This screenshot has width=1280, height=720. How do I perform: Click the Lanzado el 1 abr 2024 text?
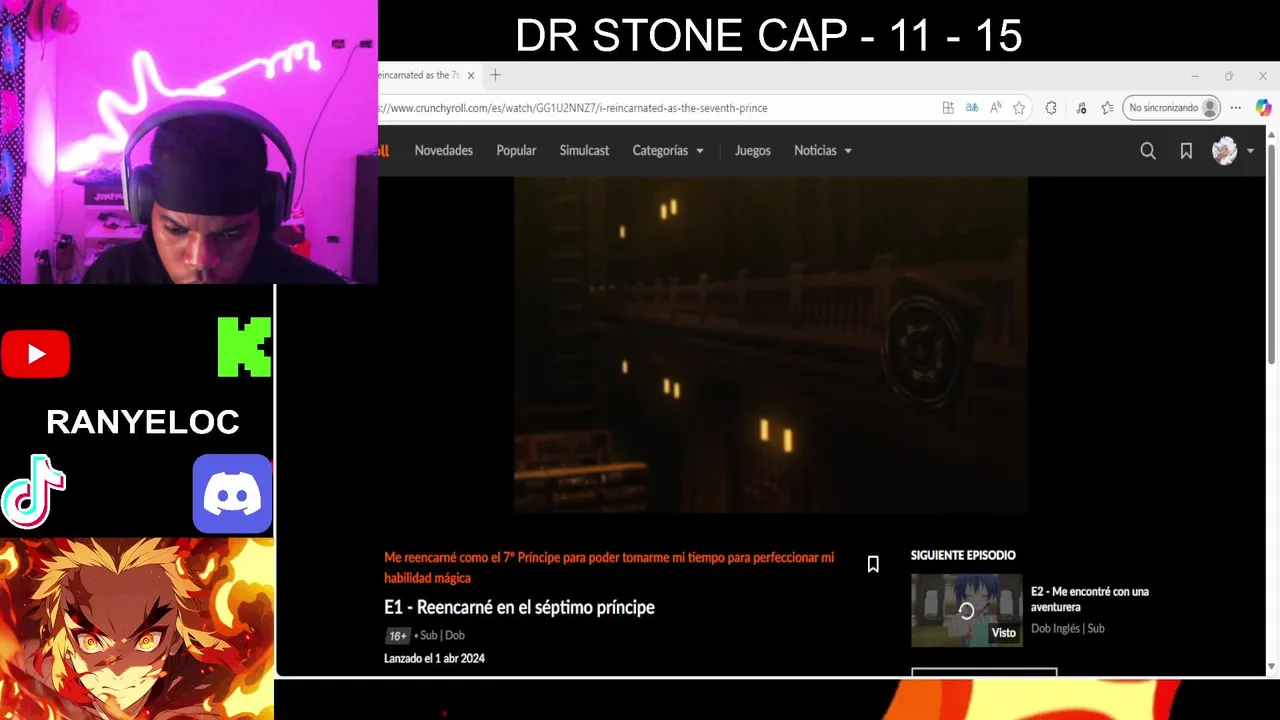[x=434, y=658]
